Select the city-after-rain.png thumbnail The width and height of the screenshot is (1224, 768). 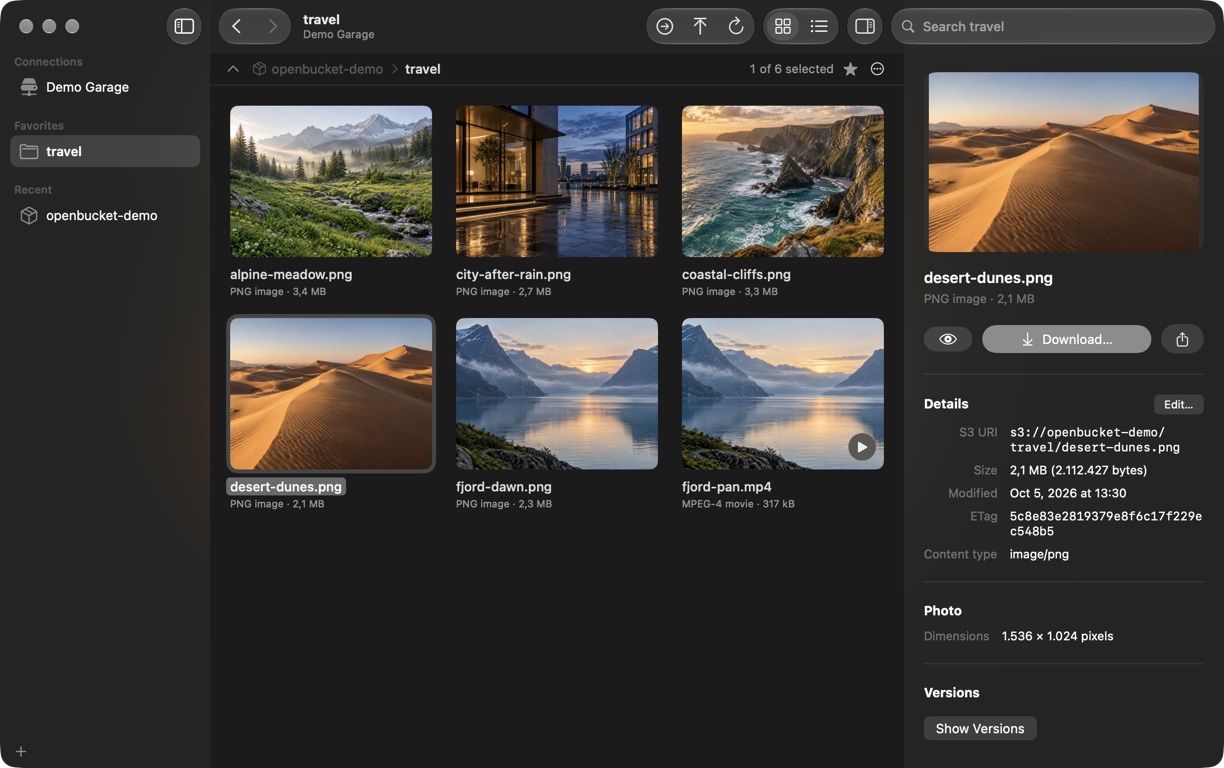coord(557,181)
